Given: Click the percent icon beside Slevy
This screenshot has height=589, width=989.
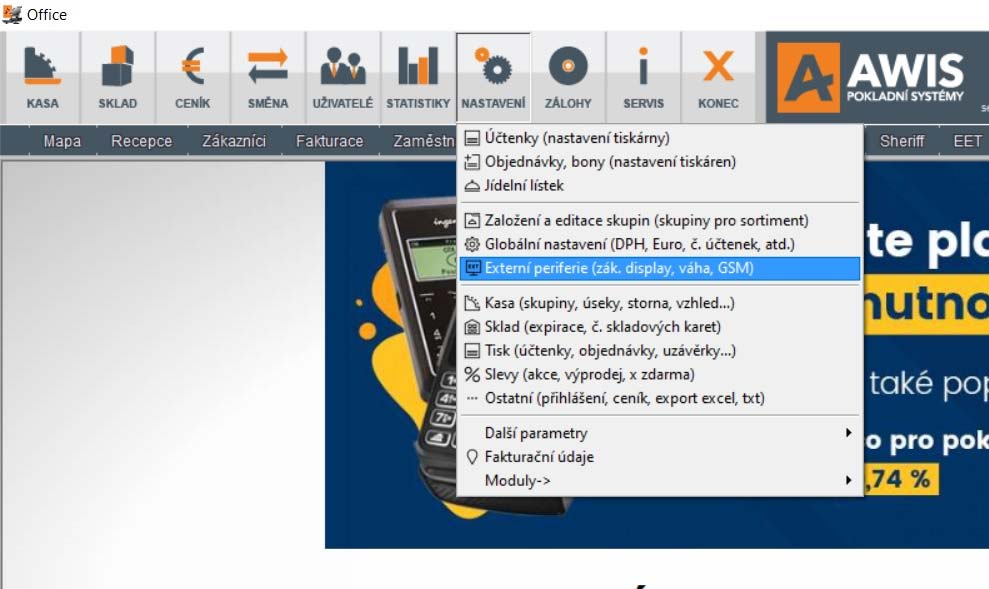Looking at the screenshot, I should click(472, 375).
